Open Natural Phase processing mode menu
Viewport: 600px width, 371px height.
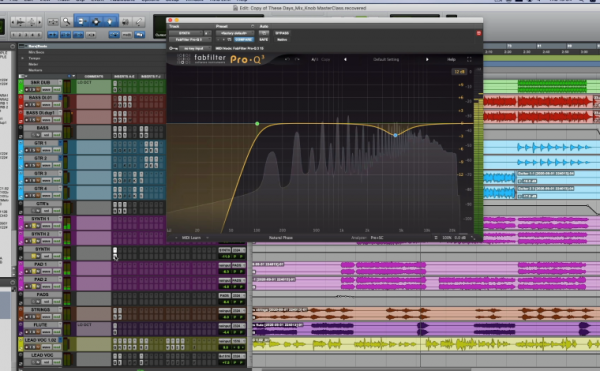pos(280,238)
